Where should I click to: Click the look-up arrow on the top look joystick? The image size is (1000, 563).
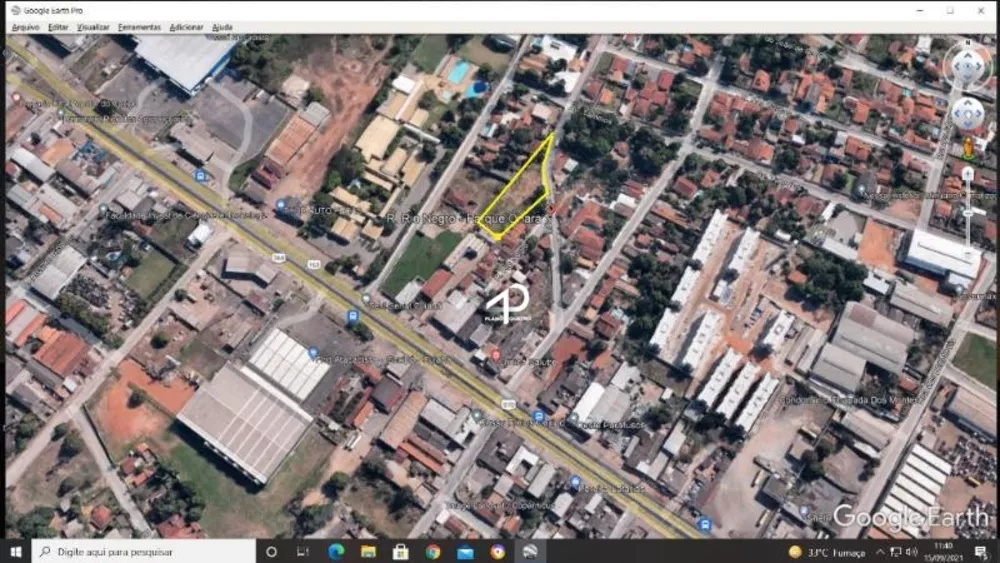click(967, 55)
